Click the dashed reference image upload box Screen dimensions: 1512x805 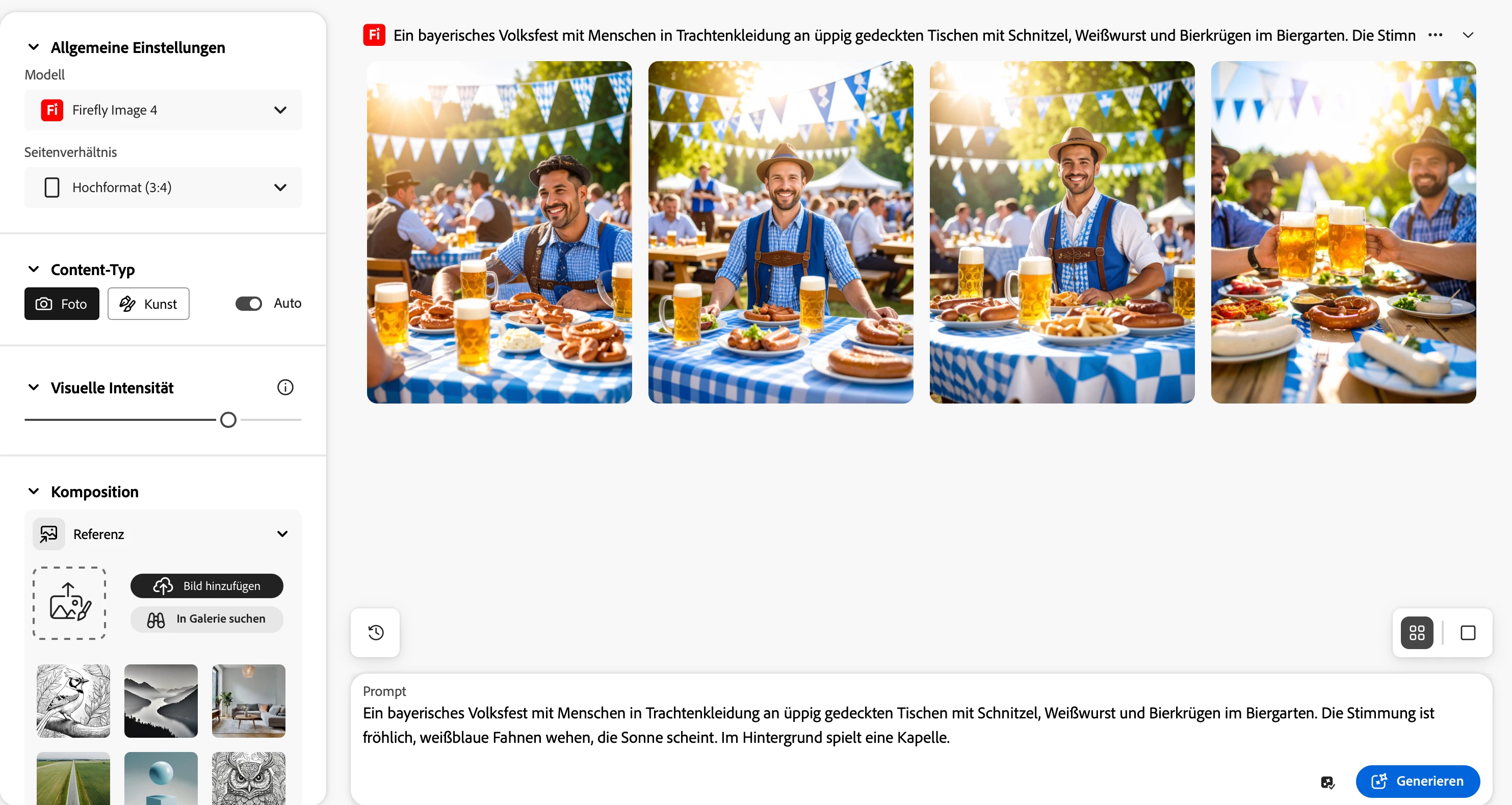69,603
